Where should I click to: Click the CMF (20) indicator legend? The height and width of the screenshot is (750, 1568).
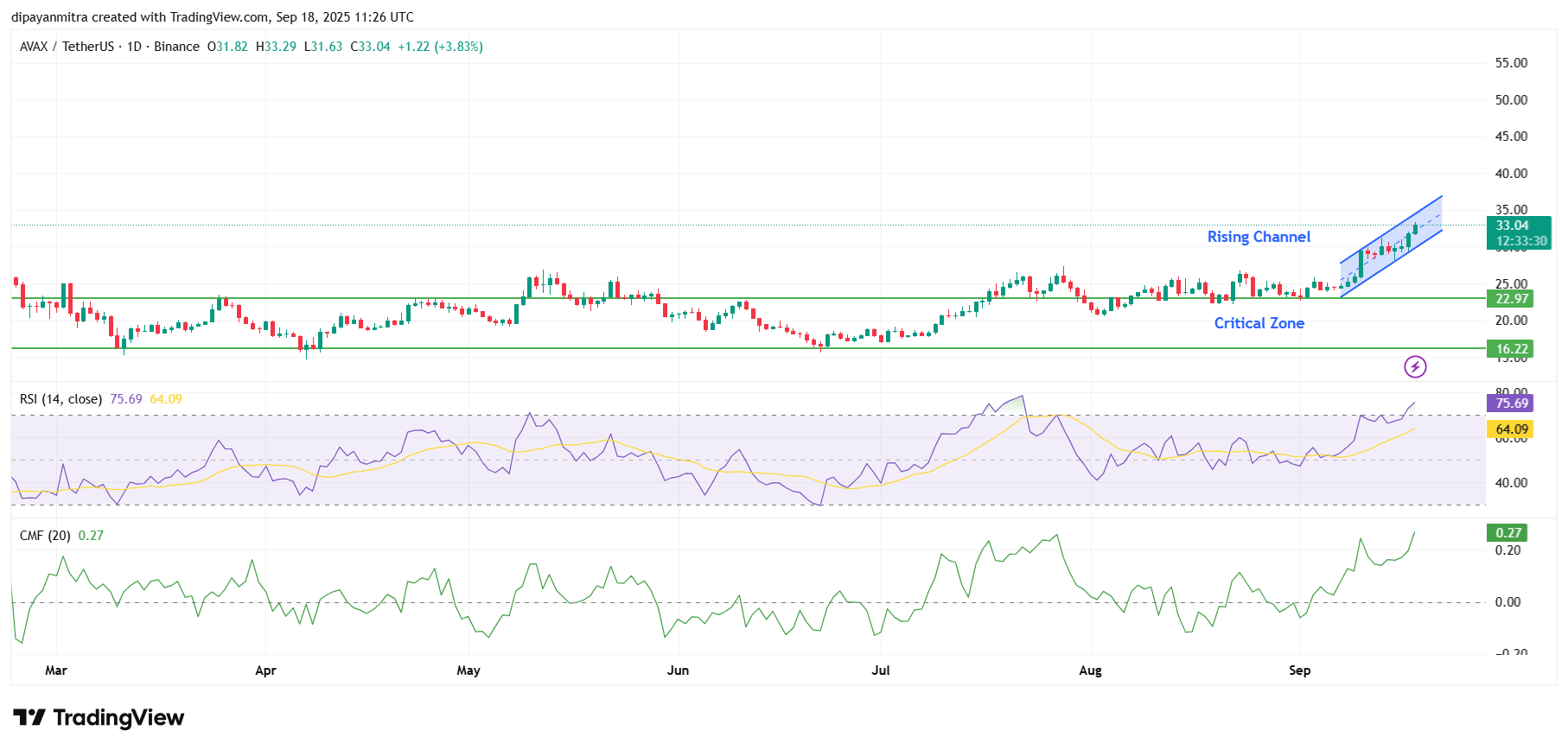(45, 536)
